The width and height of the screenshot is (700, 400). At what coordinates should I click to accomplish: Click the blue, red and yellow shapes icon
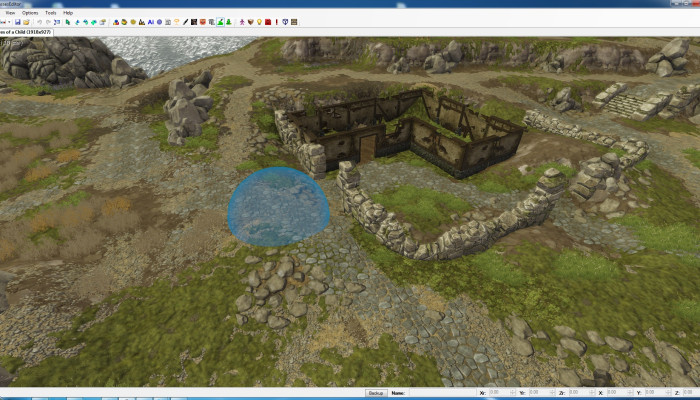tap(116, 22)
